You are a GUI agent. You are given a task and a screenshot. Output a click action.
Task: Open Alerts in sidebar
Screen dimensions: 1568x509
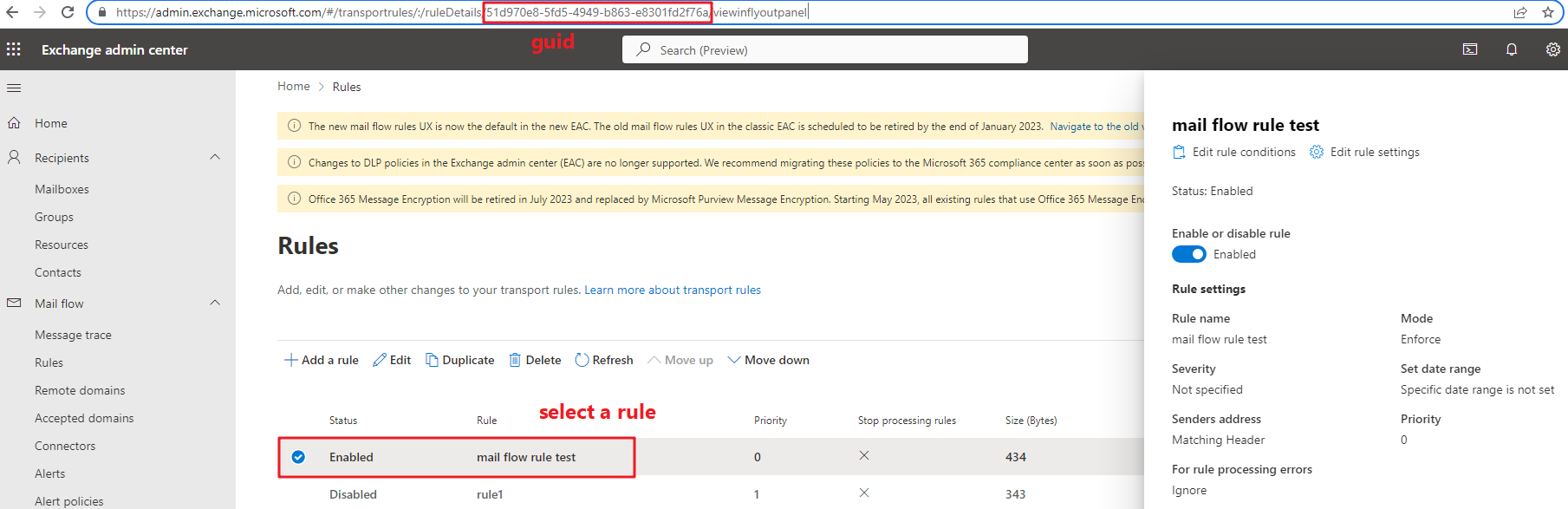[49, 473]
